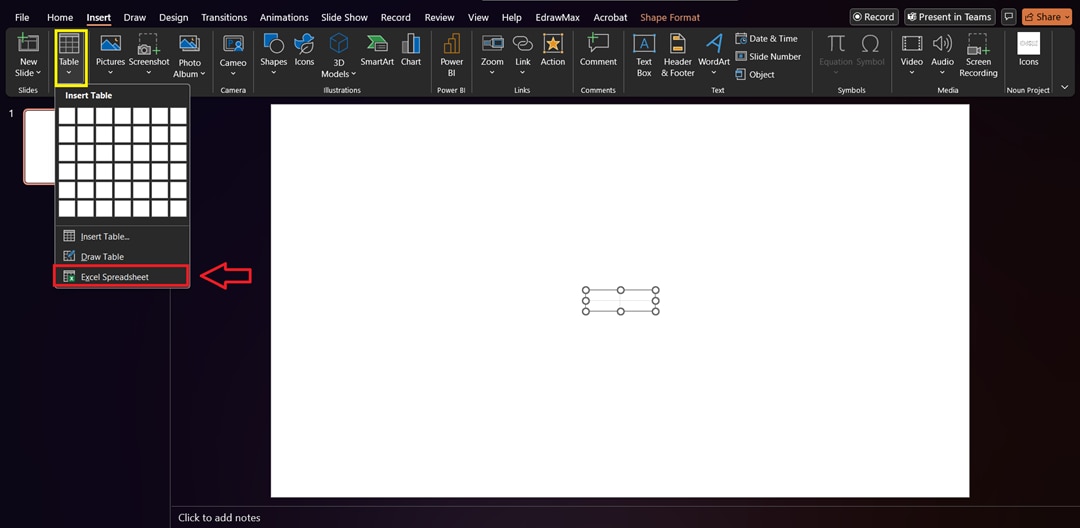Open the Shape Format tab
This screenshot has width=1080, height=528.
pyautogui.click(x=668, y=17)
